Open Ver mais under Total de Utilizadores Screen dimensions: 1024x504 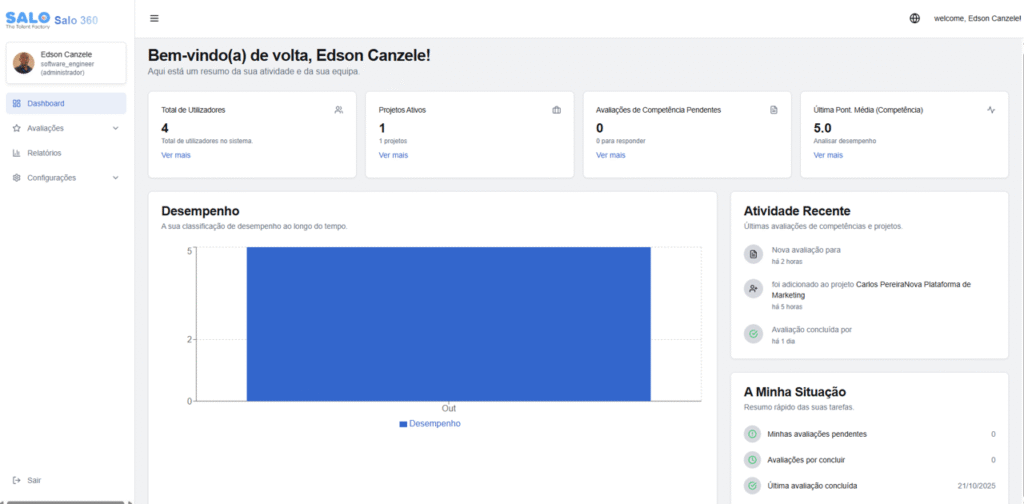(x=176, y=155)
